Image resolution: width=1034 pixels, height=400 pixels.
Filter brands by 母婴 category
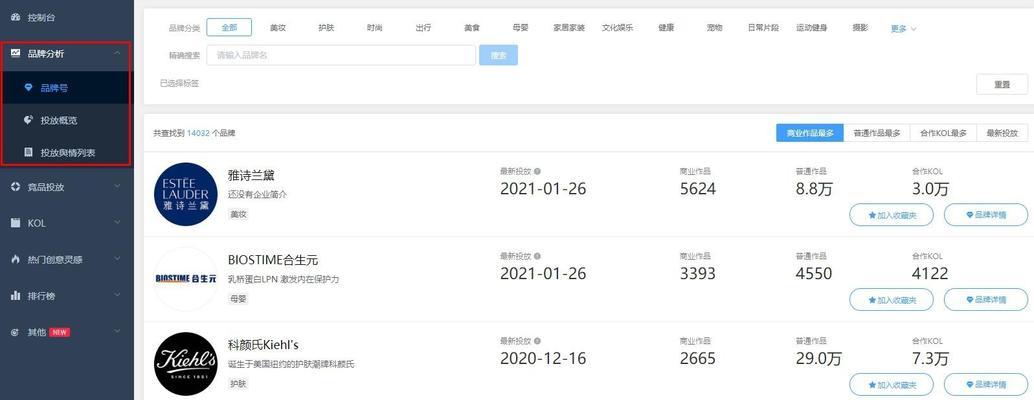520,28
